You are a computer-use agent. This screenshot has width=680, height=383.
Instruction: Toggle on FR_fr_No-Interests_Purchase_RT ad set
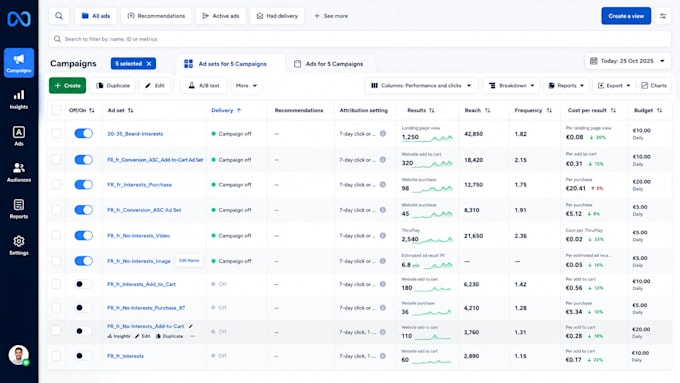[x=83, y=308]
